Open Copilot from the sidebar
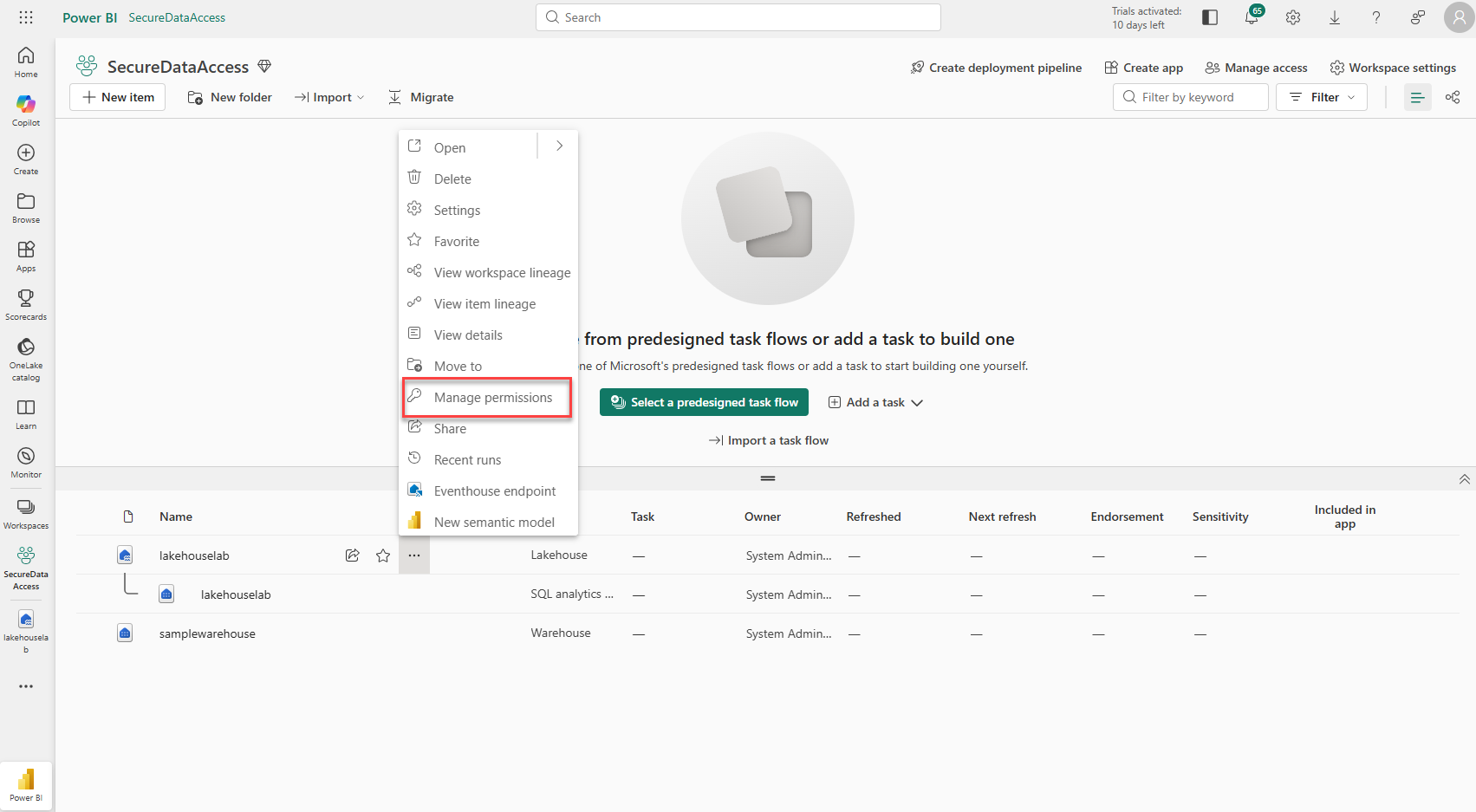This screenshot has width=1476, height=812. [26, 111]
